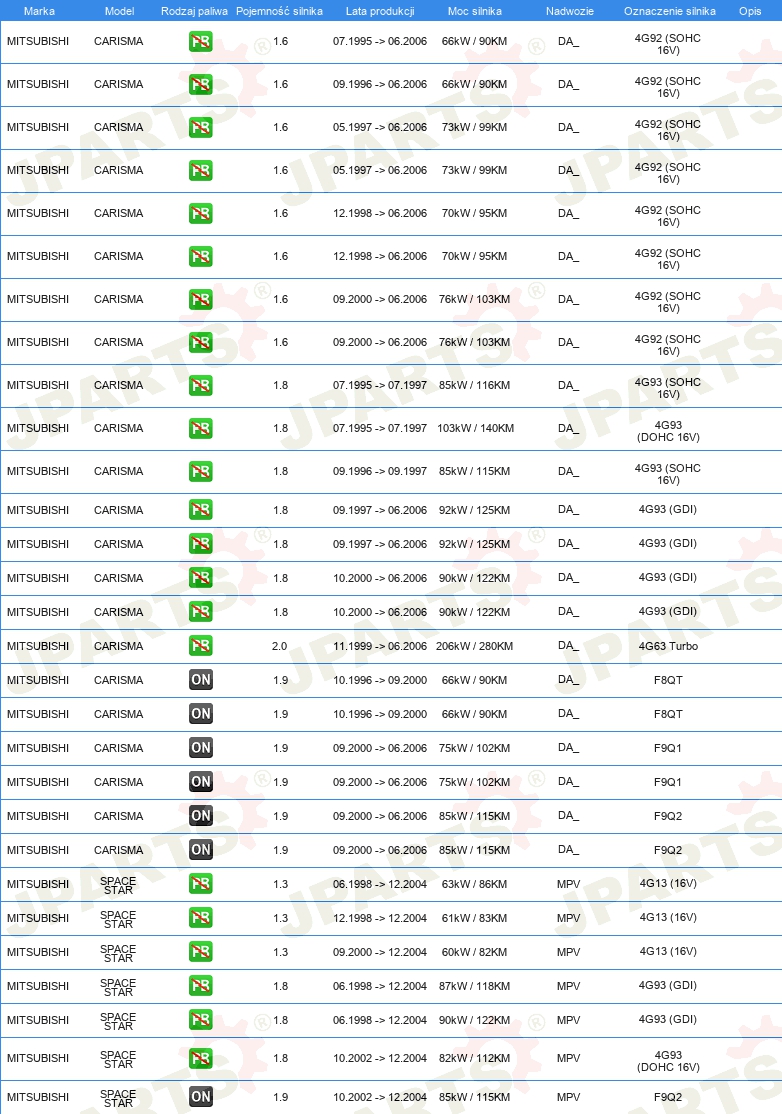Screen dimensions: 782x1114
Task: Select the 87kW / 118KM power cell
Action: point(474,987)
